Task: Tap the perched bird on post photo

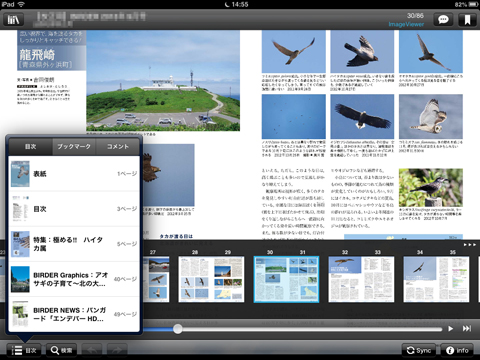Action: coord(431,188)
